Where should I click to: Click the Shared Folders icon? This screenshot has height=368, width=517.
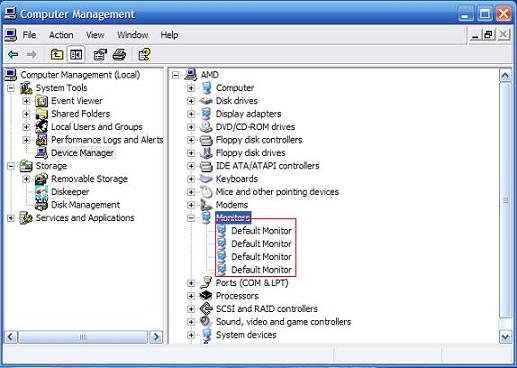pos(42,114)
